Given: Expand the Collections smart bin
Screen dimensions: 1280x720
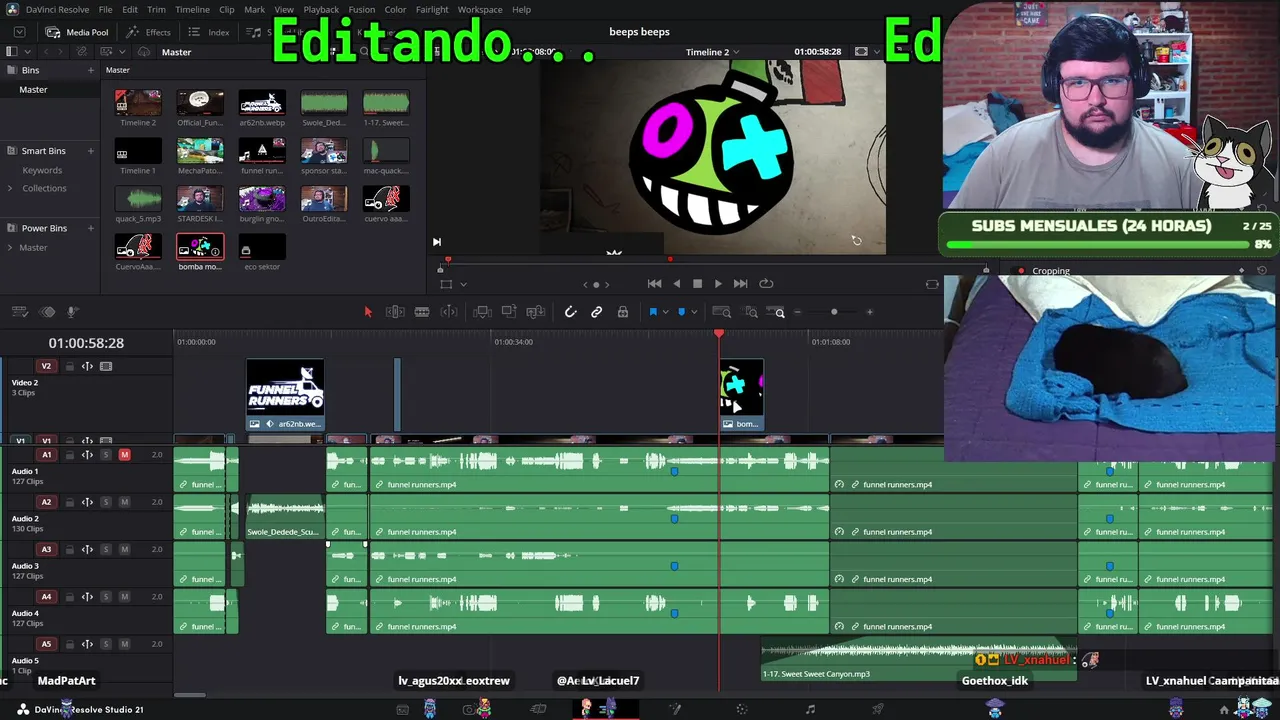Looking at the screenshot, I should coord(12,188).
